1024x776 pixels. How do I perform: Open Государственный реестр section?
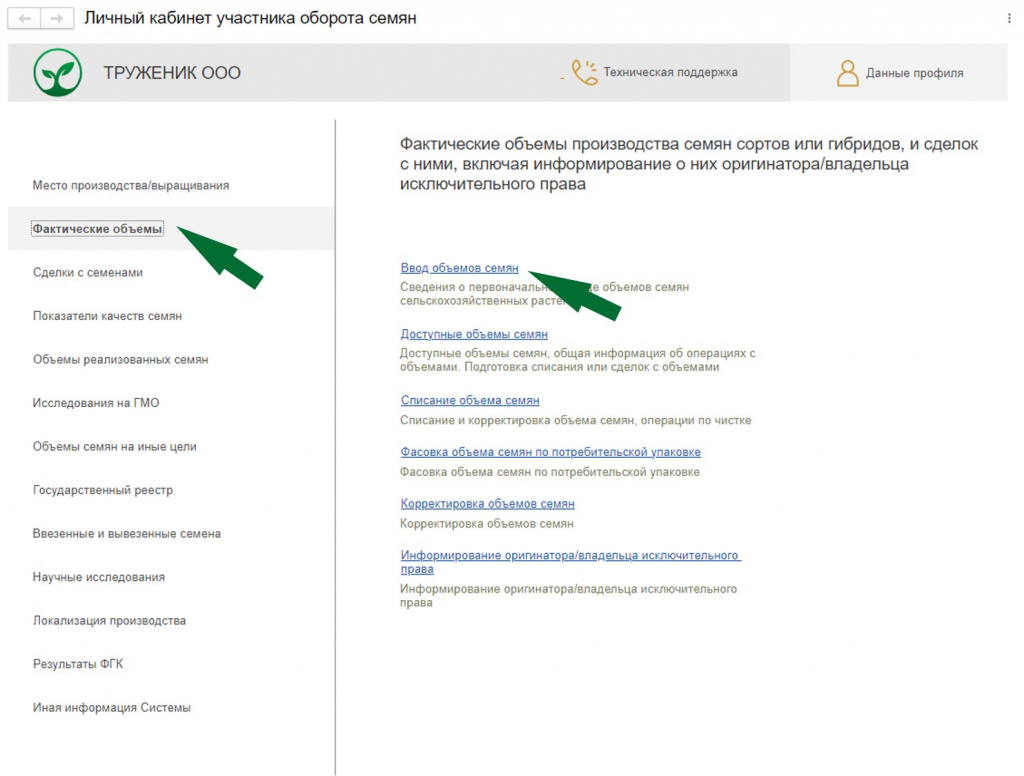103,490
